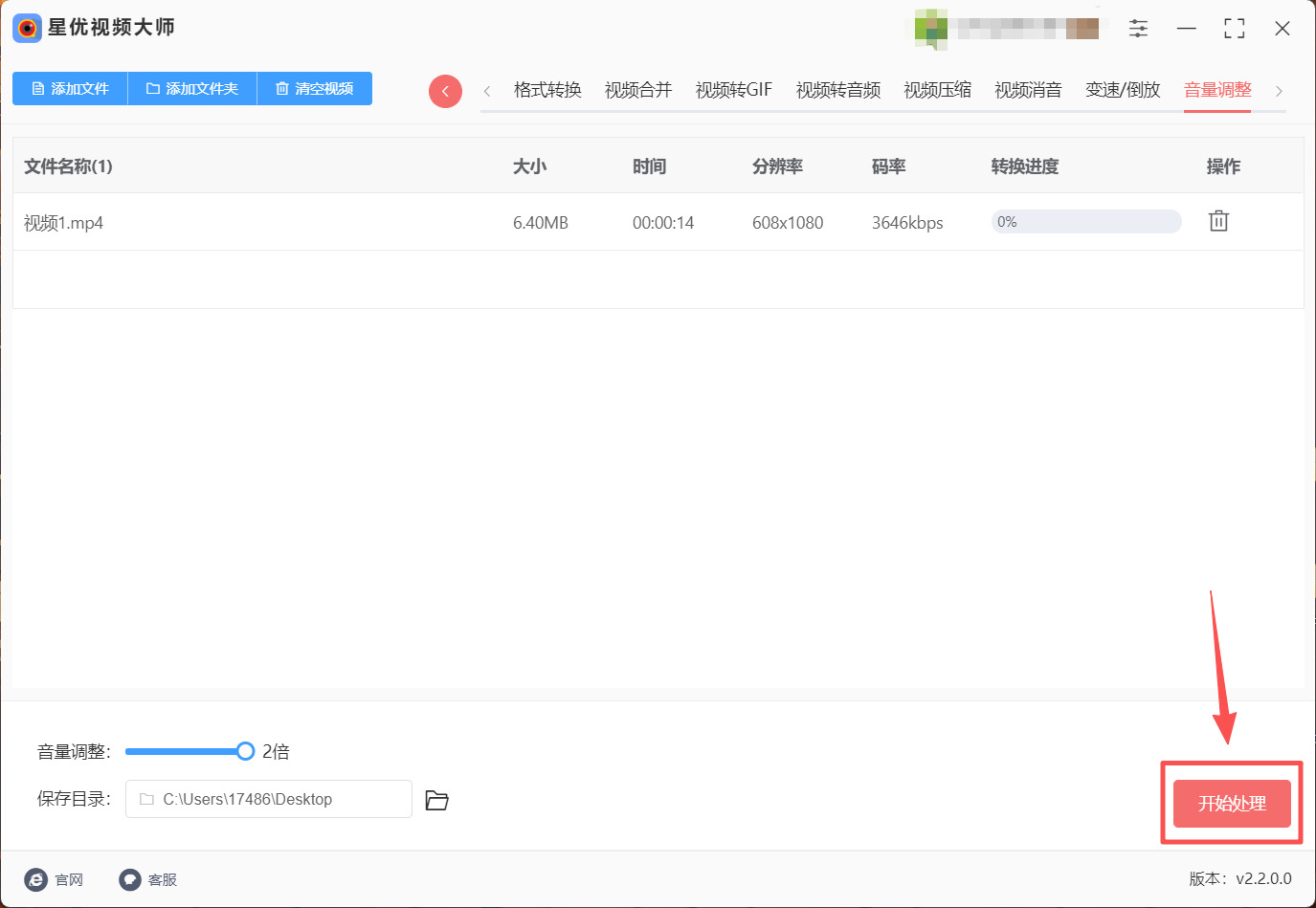
Task: Click version text v2.2.0.0
Action: pyautogui.click(x=1263, y=878)
